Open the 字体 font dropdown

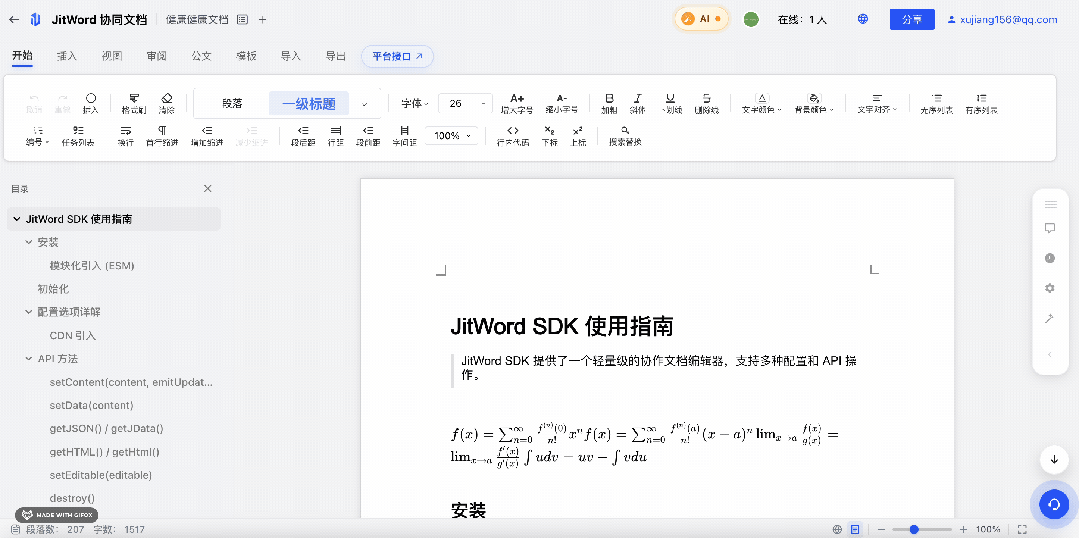click(415, 104)
